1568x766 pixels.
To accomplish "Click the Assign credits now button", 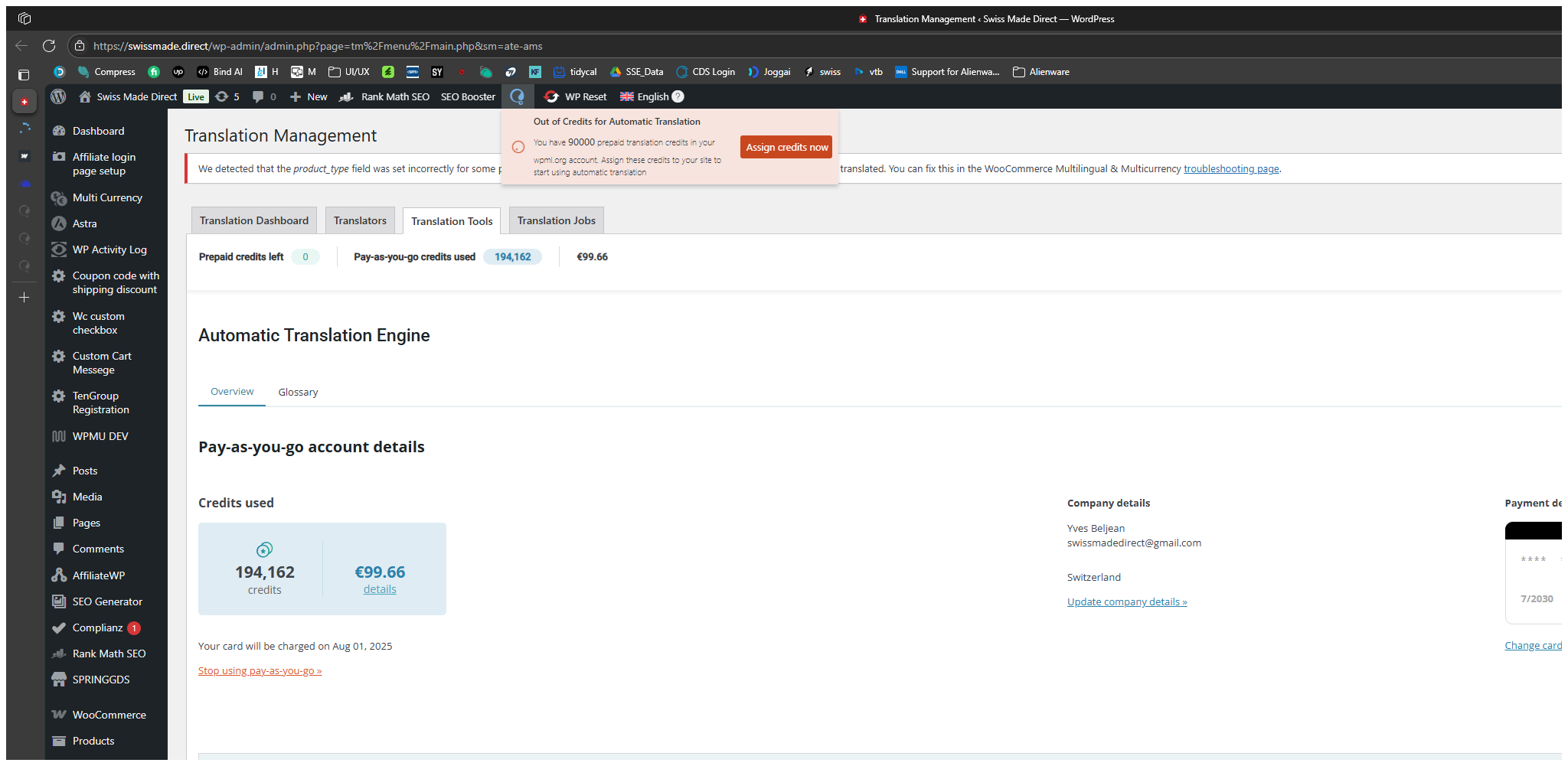I will 786,147.
